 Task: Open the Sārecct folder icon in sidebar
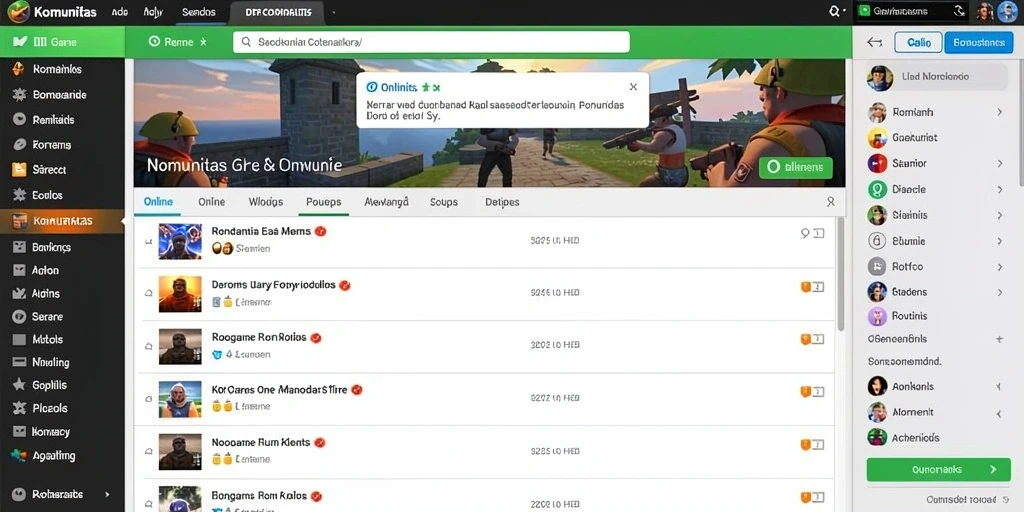[x=20, y=170]
